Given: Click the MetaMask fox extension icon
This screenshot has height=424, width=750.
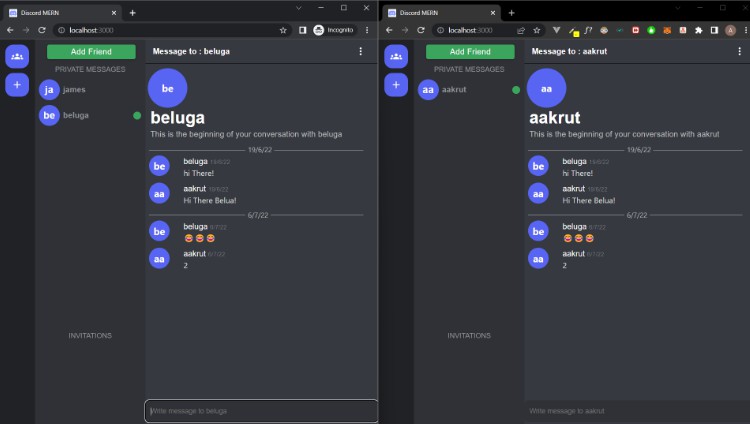Looking at the screenshot, I should [x=667, y=30].
